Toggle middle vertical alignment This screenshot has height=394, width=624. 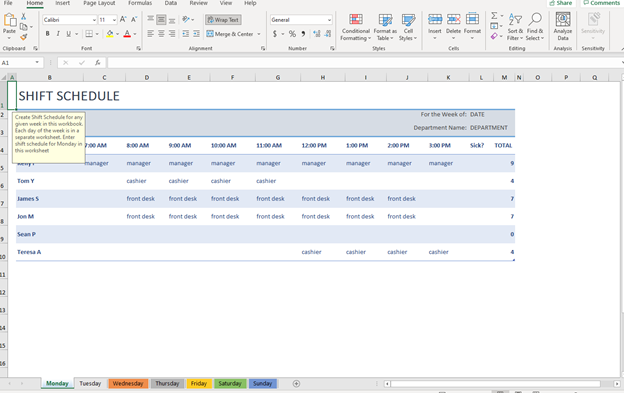[161, 19]
